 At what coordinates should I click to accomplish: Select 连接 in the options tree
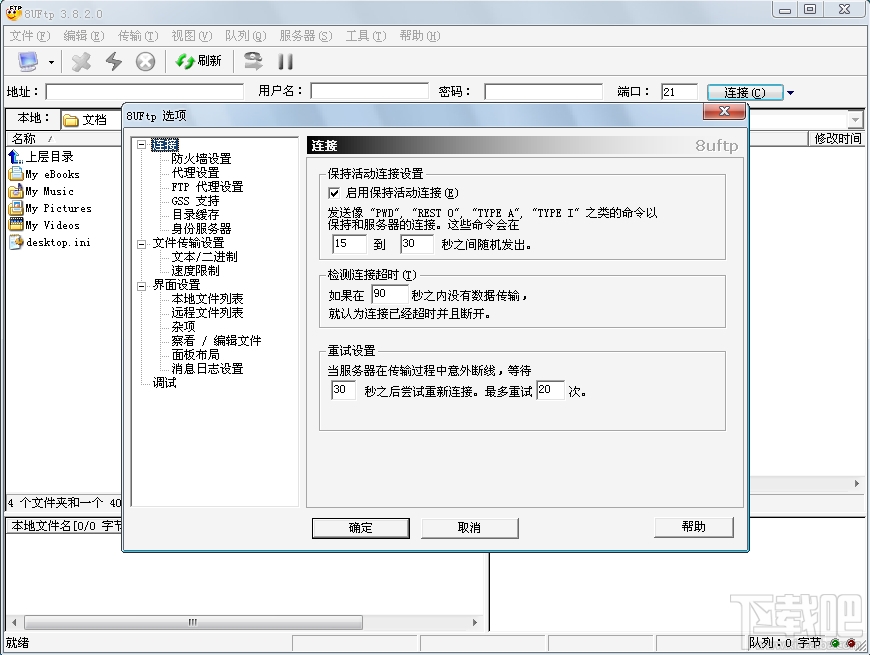click(x=165, y=145)
